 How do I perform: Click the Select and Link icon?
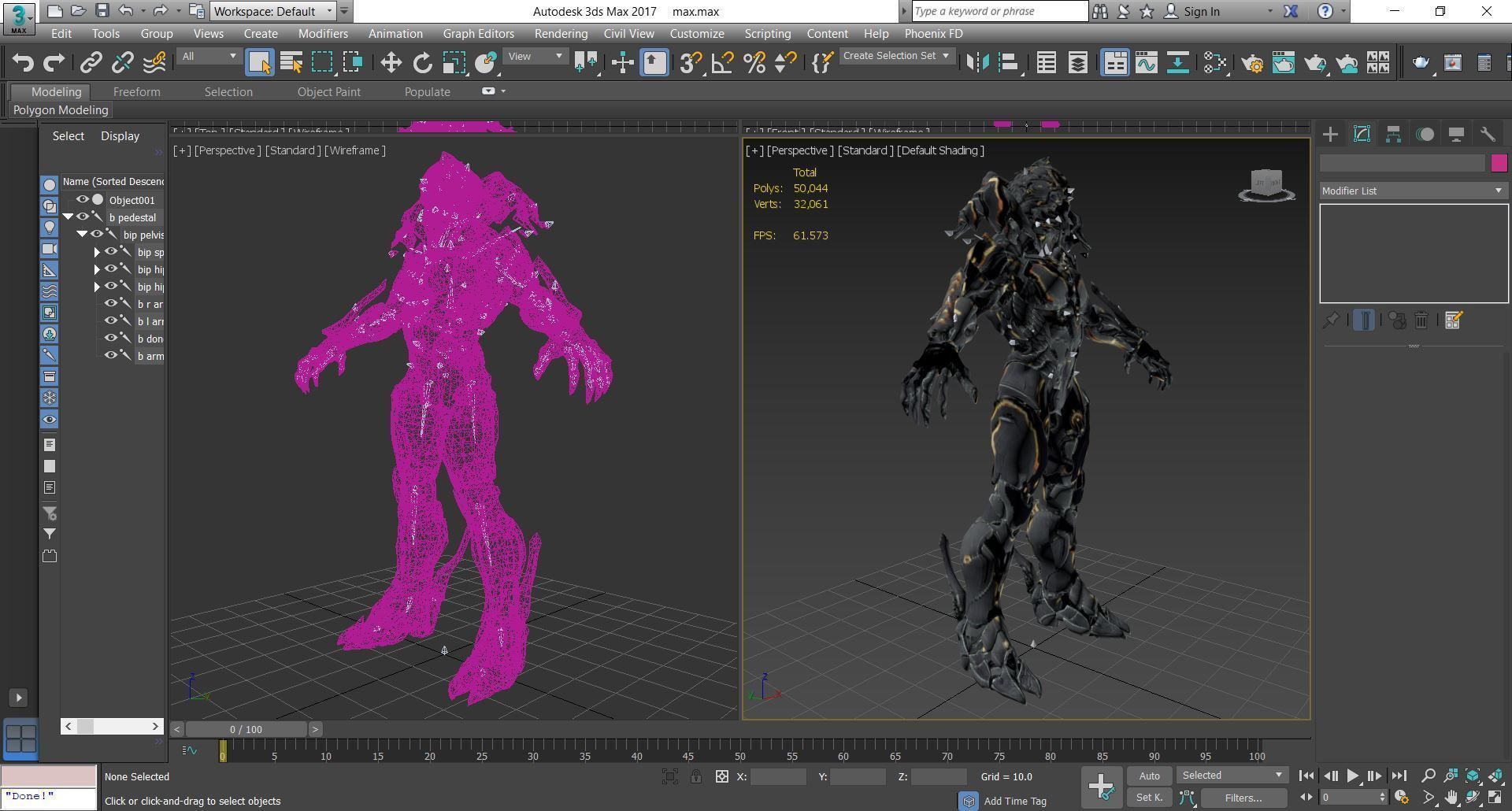91,62
